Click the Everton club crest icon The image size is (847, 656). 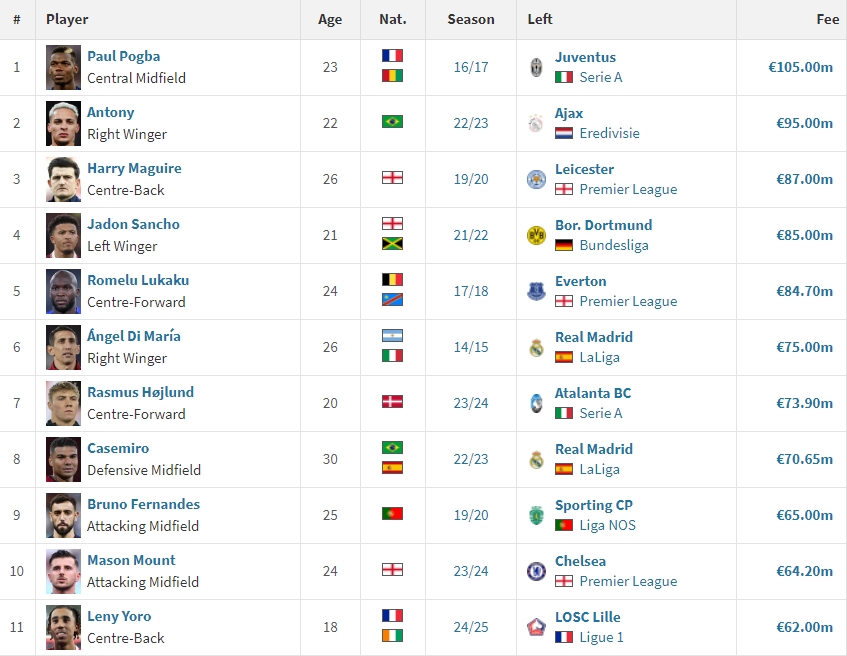536,291
